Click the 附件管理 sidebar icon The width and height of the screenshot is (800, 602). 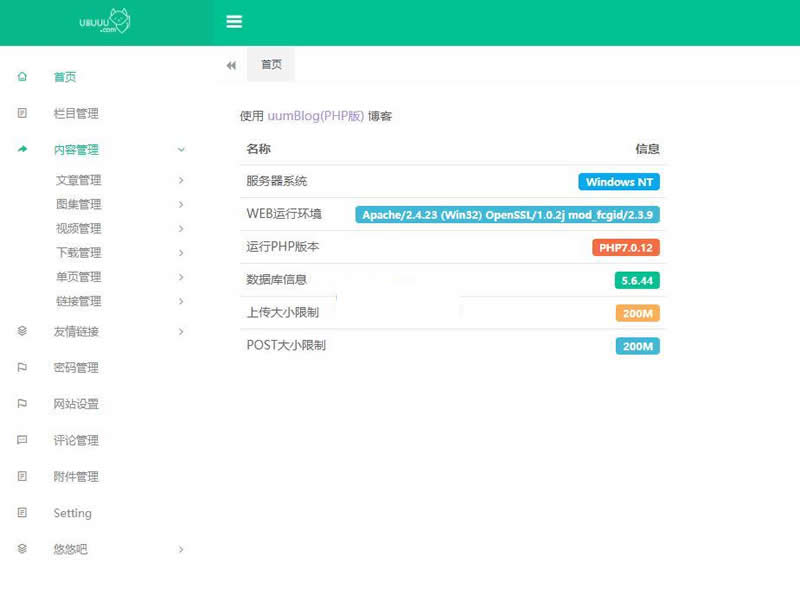[x=22, y=477]
